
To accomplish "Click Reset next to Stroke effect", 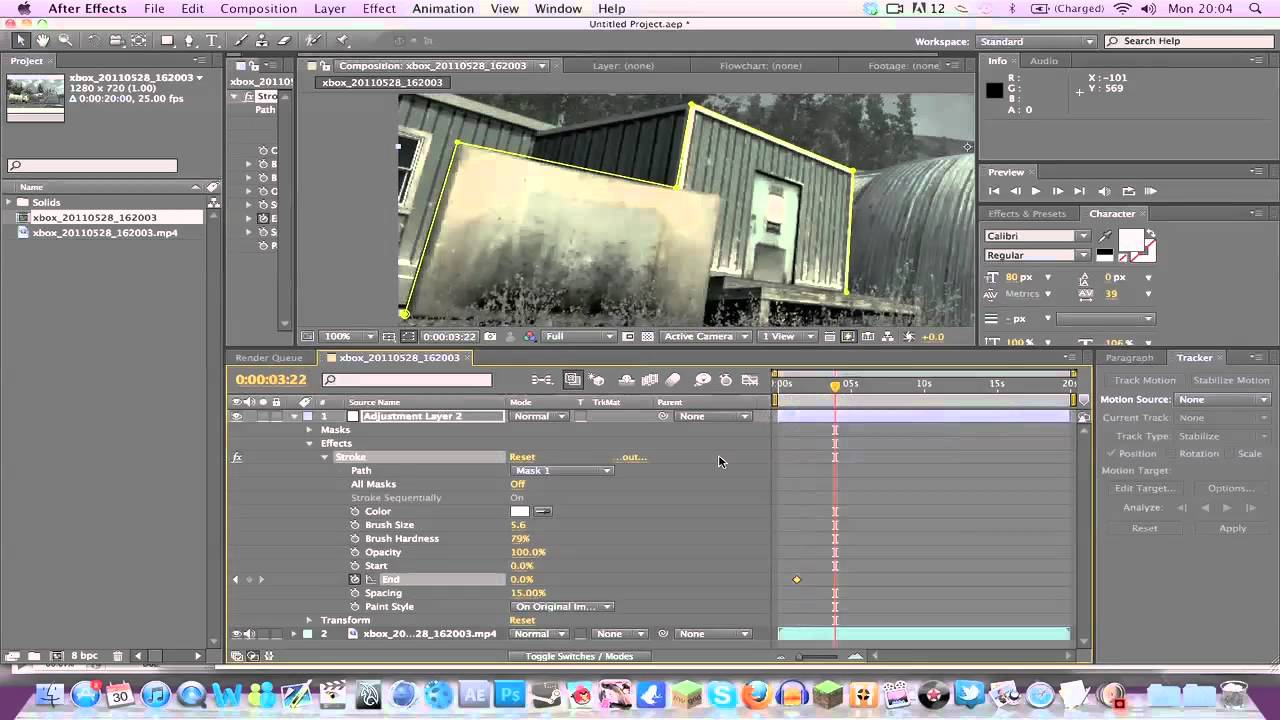I will coord(522,457).
